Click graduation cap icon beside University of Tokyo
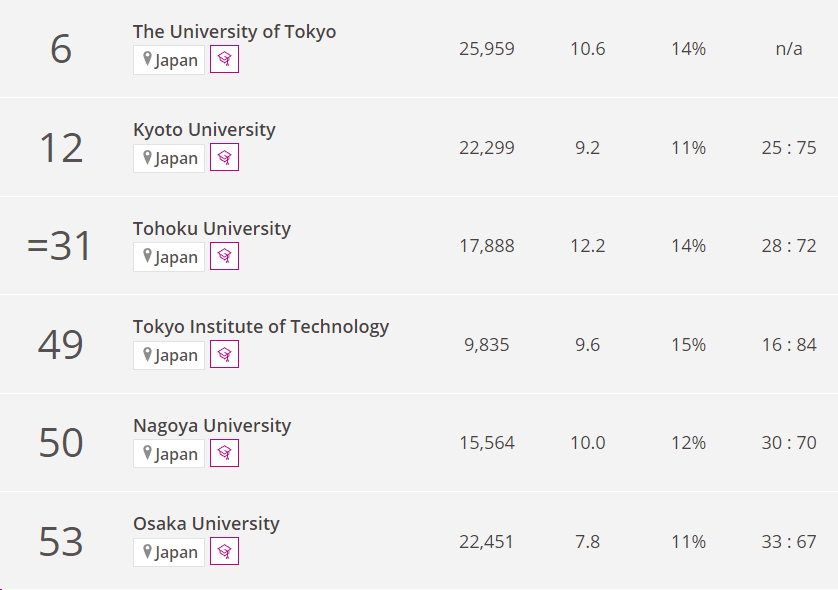 (224, 59)
